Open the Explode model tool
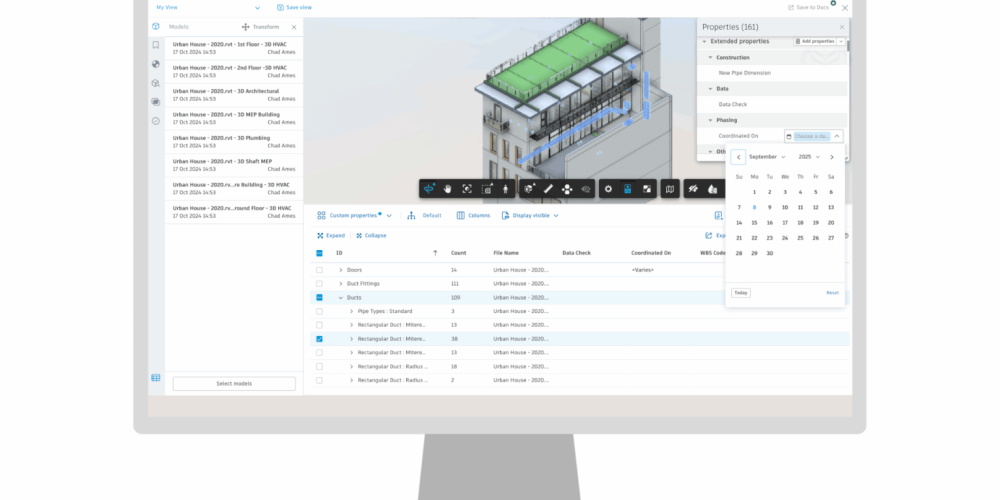Screen dimensions: 1000x500 567,189
